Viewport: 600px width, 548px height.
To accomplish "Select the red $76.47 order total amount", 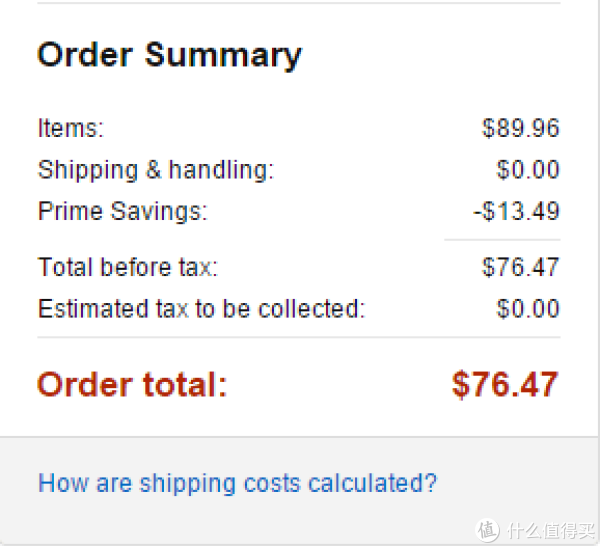I will tap(505, 384).
